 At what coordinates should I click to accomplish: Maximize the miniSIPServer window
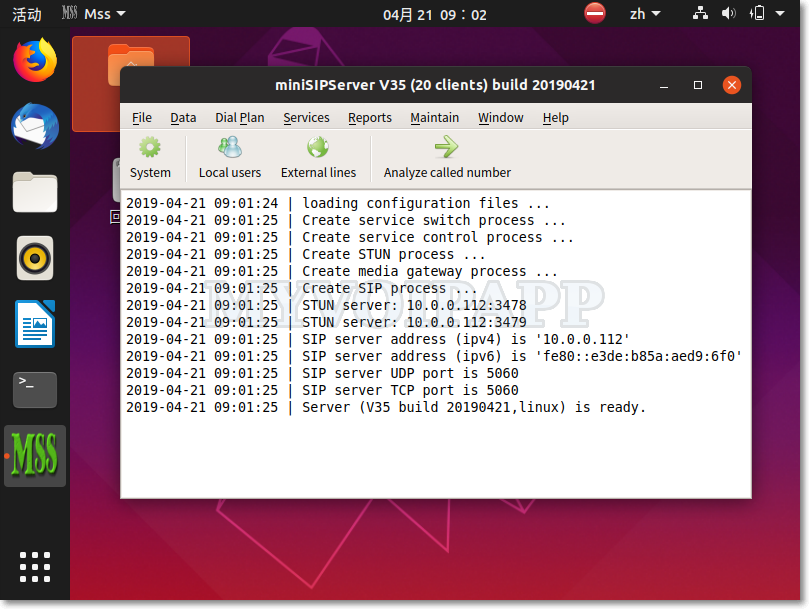[698, 85]
